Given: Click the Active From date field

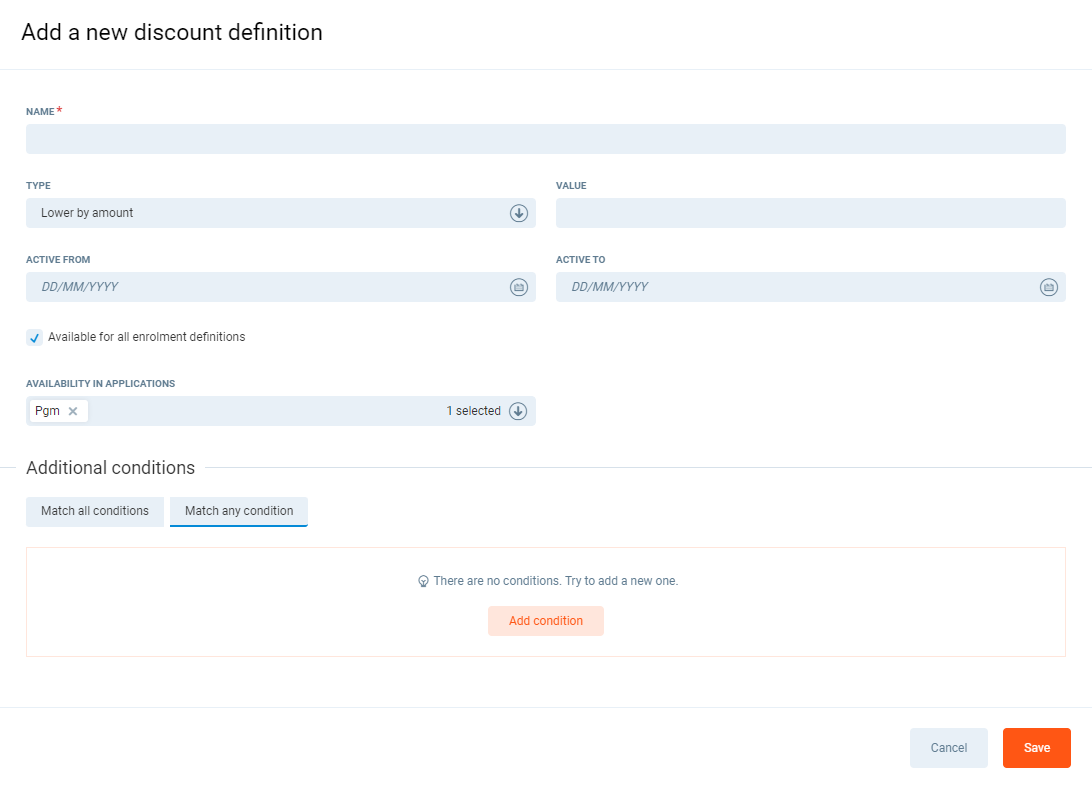Looking at the screenshot, I should click(x=265, y=287).
